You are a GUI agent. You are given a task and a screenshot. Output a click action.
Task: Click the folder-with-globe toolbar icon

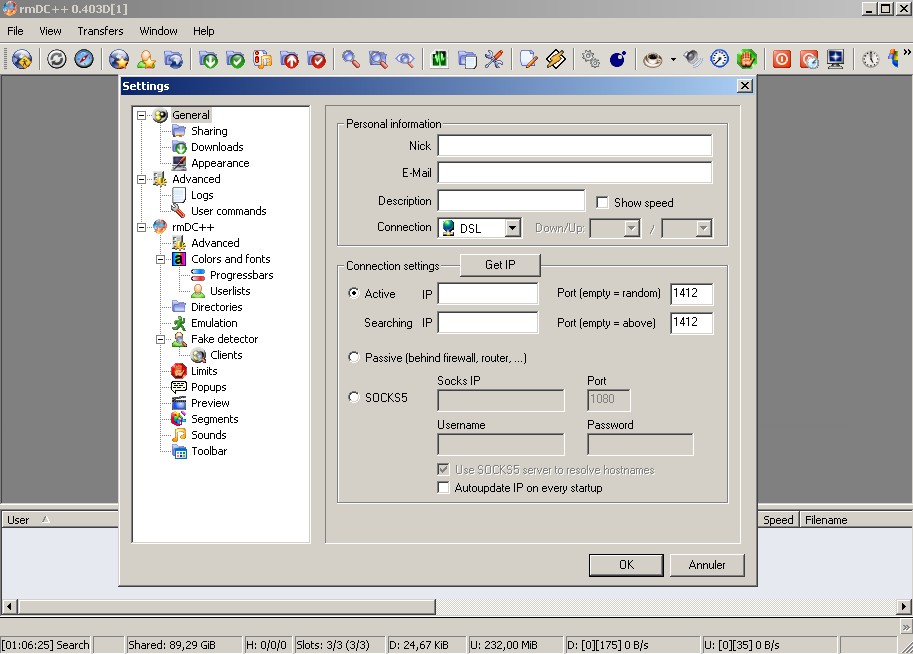pos(173,59)
